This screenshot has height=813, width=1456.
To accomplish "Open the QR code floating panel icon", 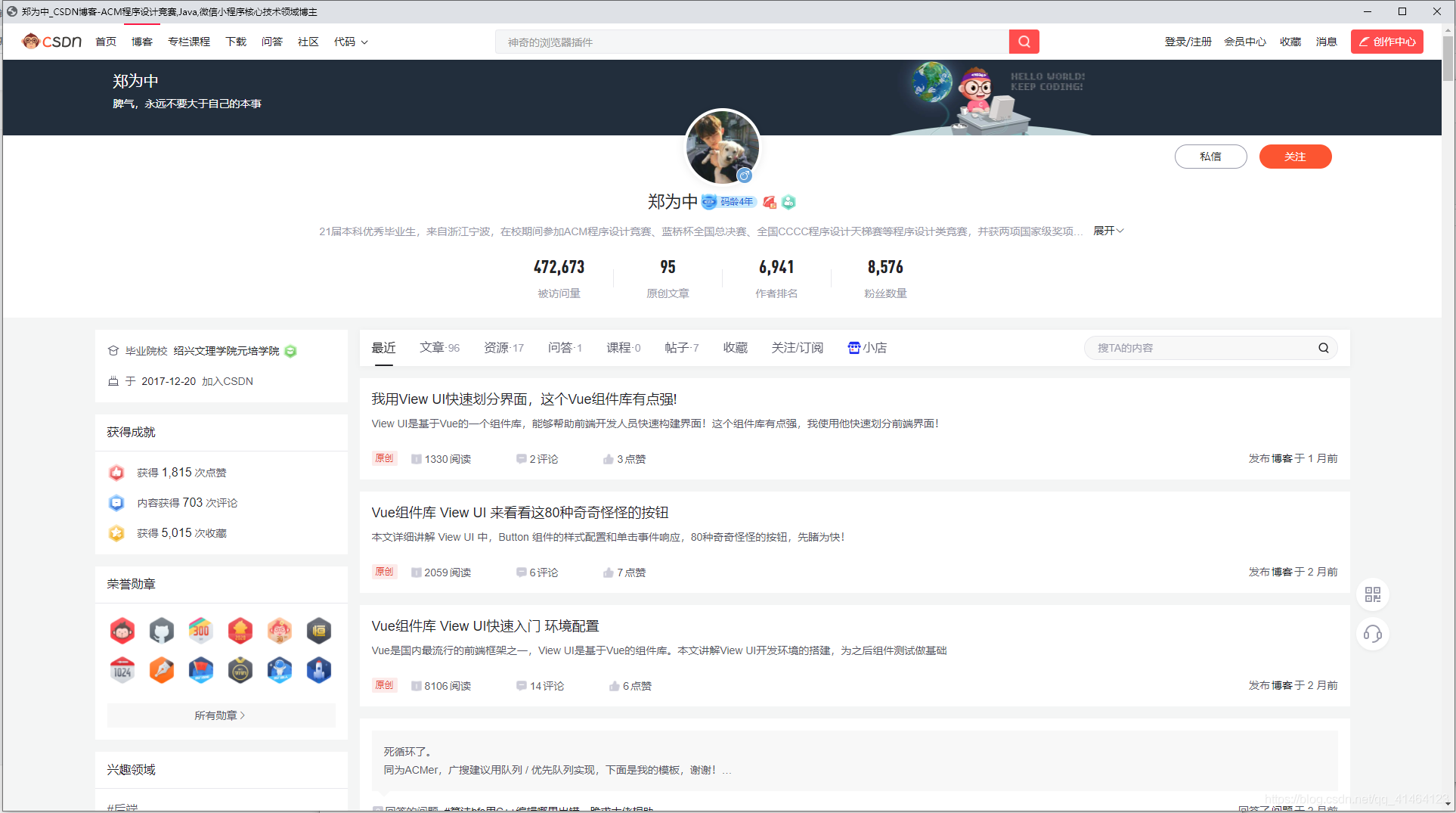I will point(1373,594).
